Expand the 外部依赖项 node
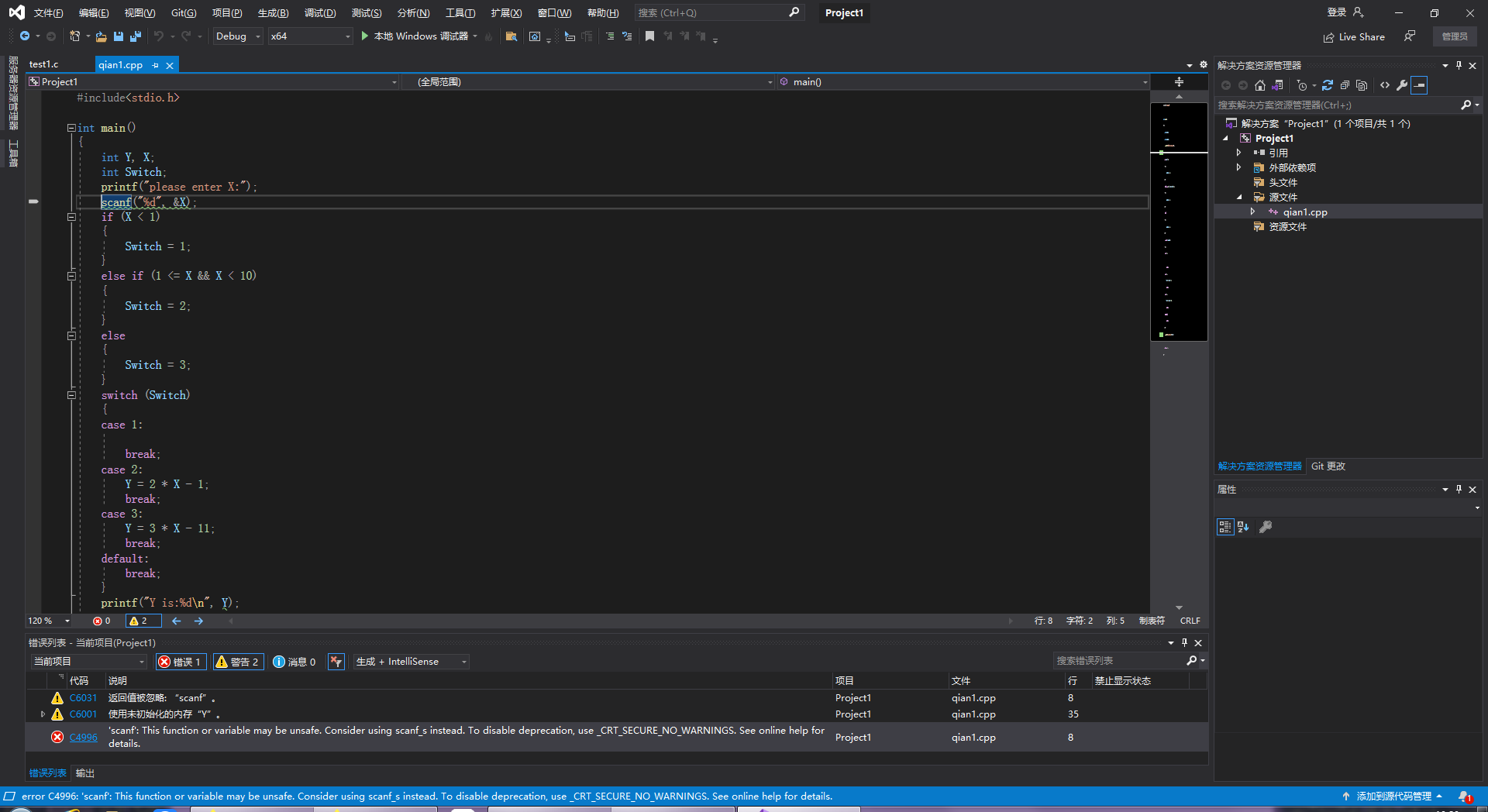 click(1239, 168)
